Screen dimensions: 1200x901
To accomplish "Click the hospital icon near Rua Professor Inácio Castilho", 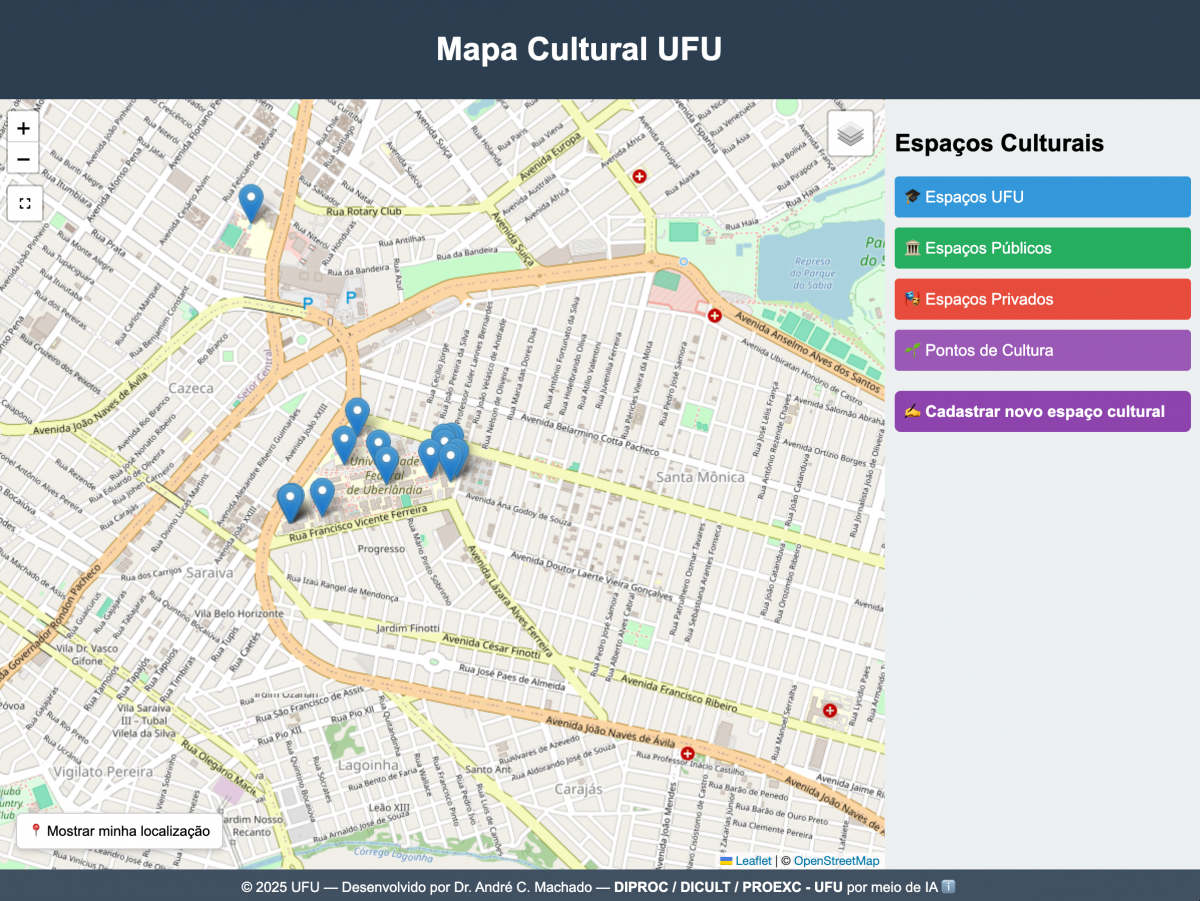I will click(x=687, y=753).
